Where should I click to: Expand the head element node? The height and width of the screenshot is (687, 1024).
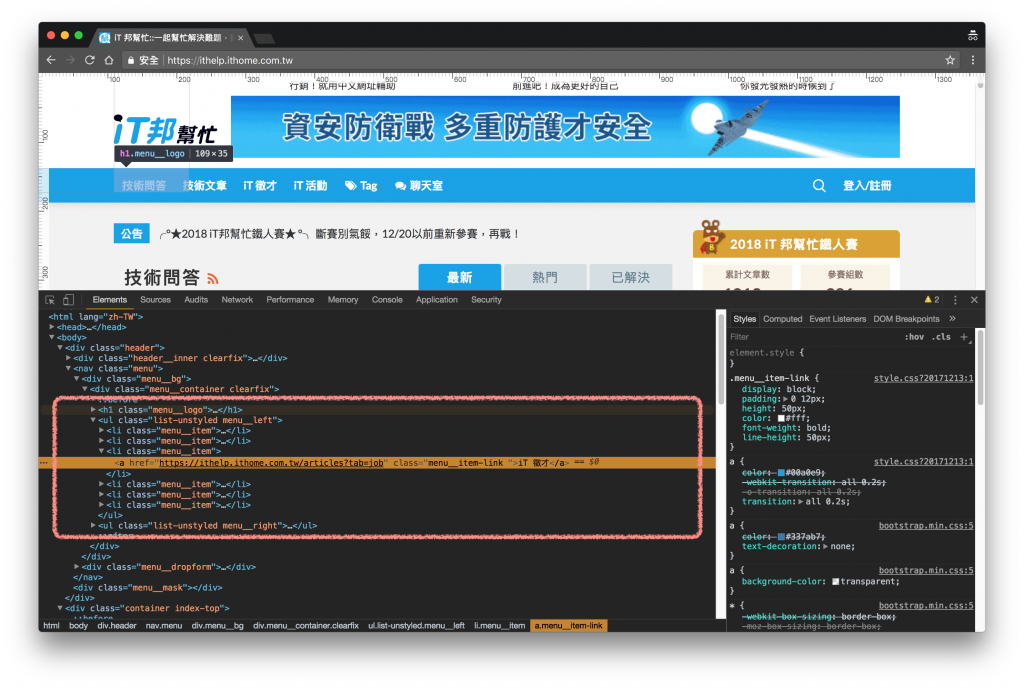pos(52,327)
